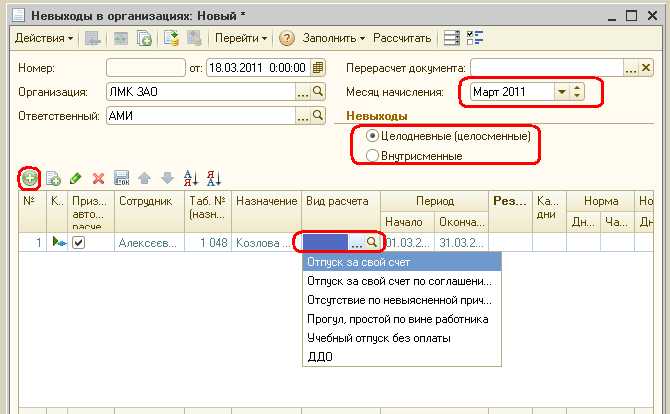
Task: Open ellipsis selector for Перерасчет документа
Action: (631, 68)
